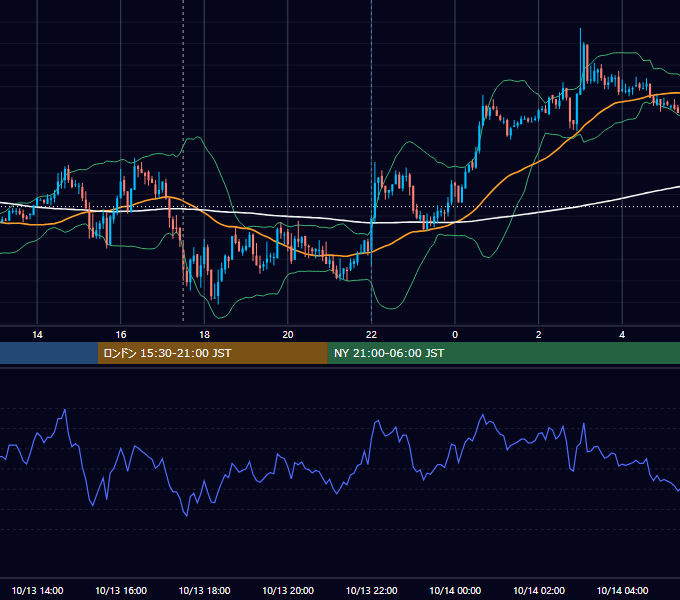
Task: Click the 4 hour label on the axis
Action: click(622, 335)
